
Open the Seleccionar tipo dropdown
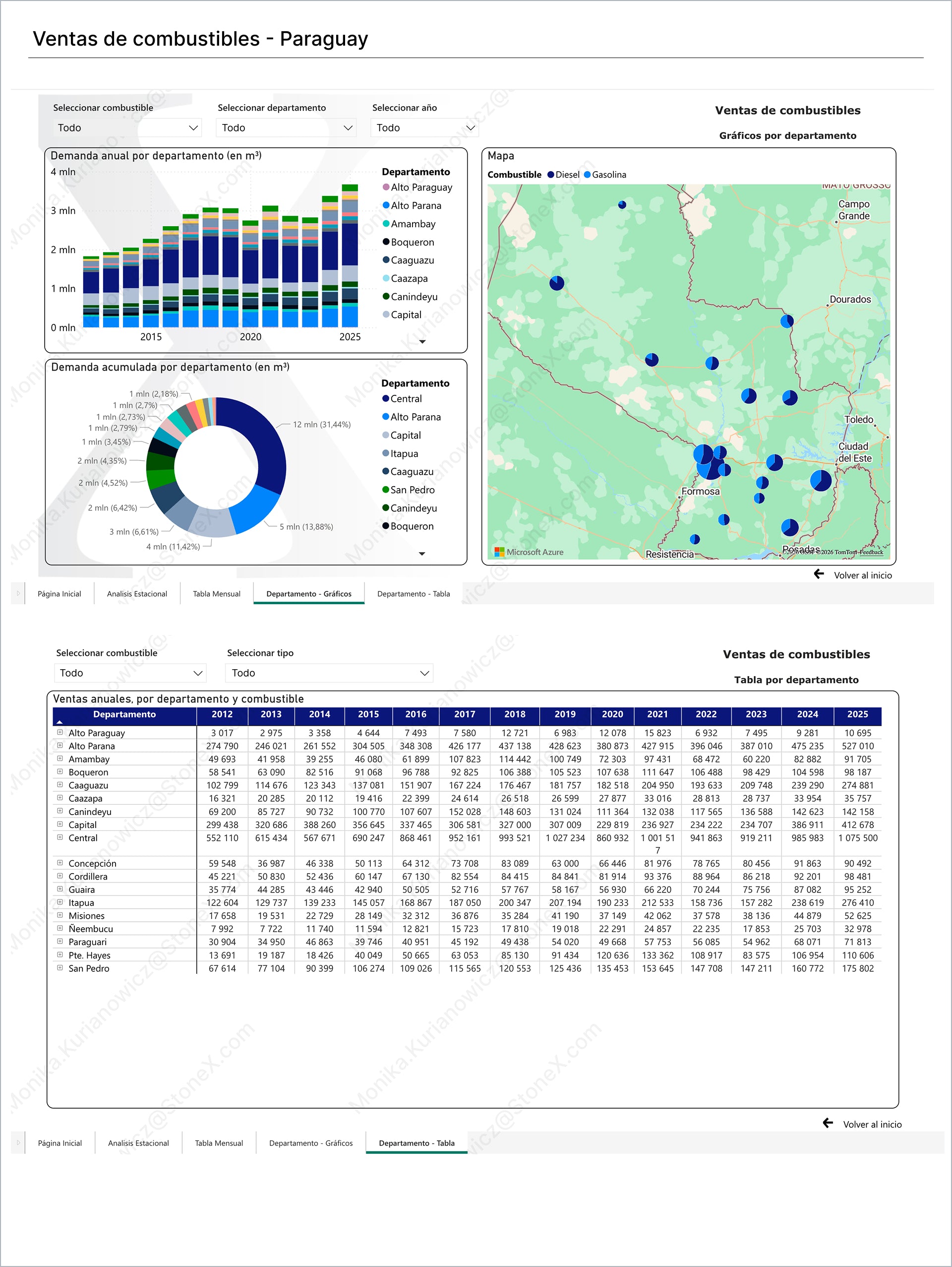tap(329, 673)
